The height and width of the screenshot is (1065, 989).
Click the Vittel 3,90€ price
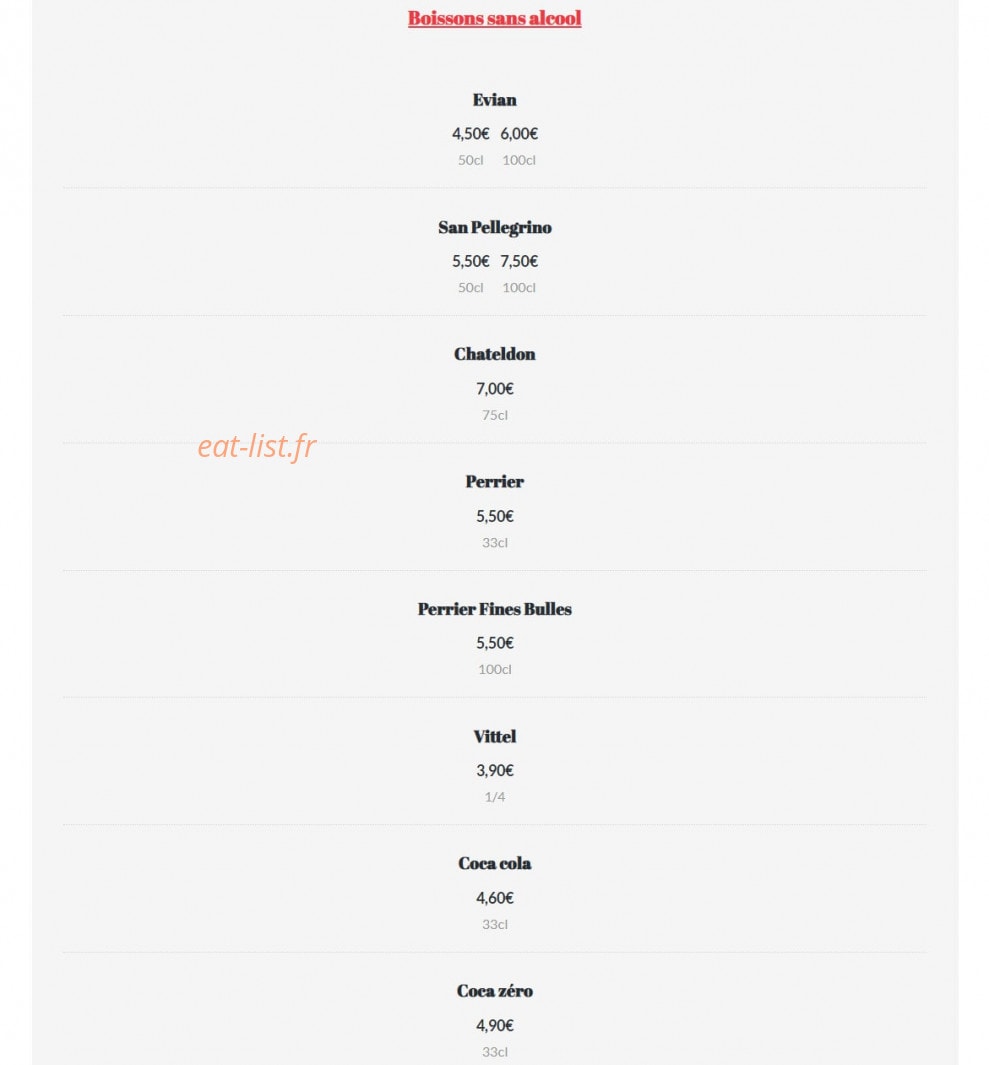[x=494, y=771]
